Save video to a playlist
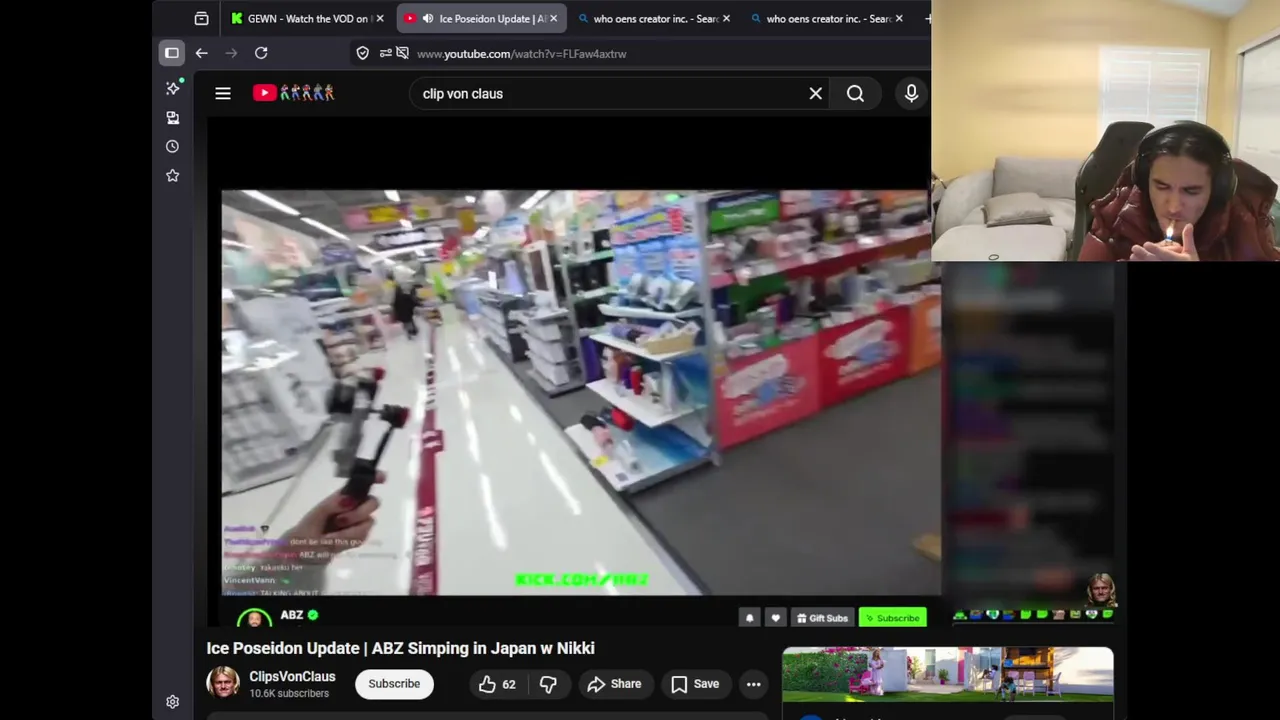Screen dimensions: 1280x720 click(x=695, y=684)
